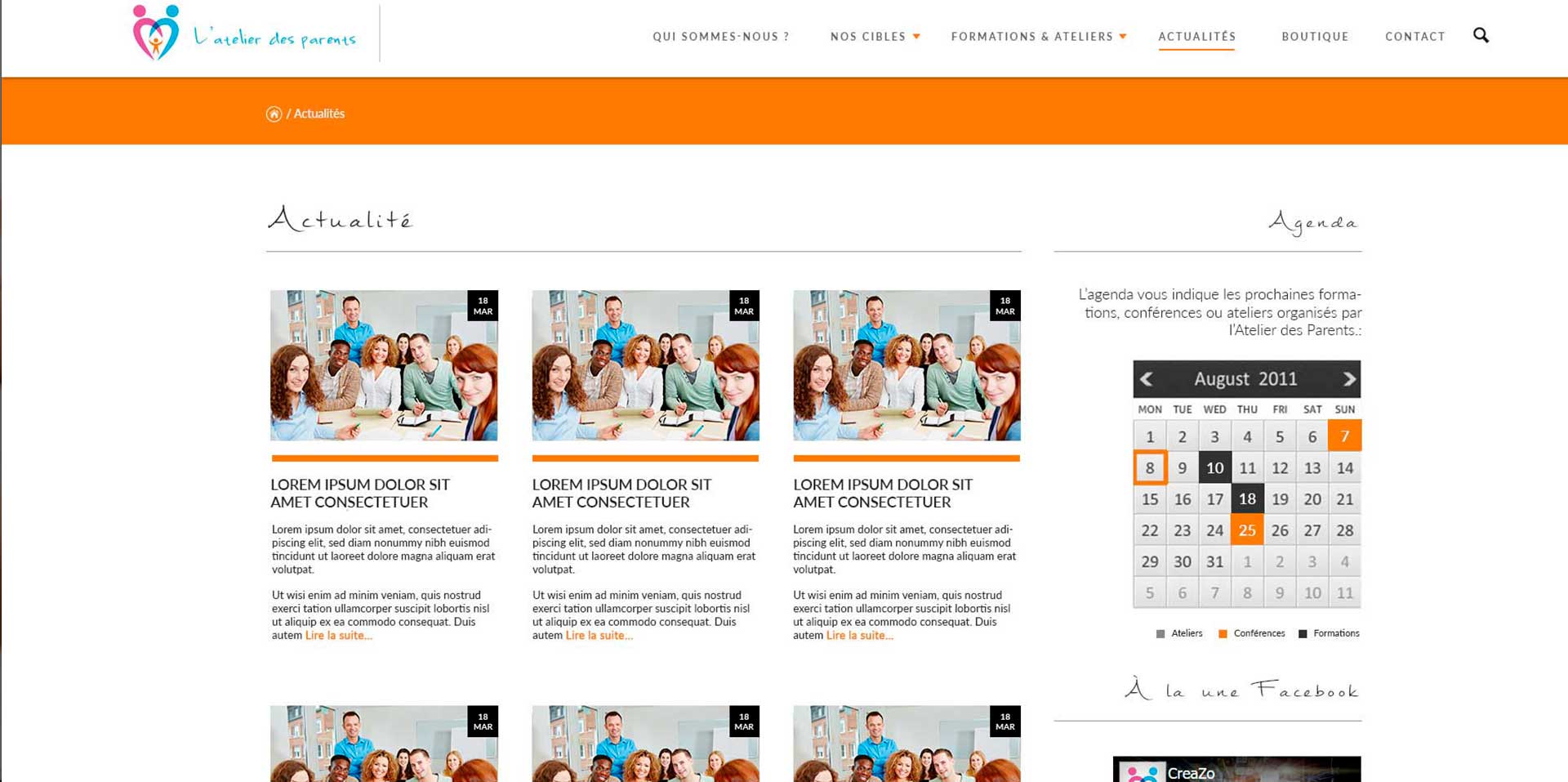
Task: Click the 18 MAR badge on first article
Action: pos(483,306)
